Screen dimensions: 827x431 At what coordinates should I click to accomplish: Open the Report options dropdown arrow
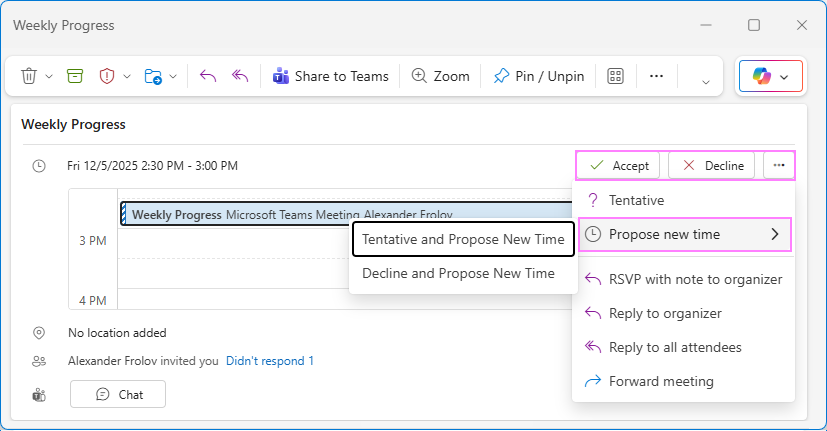(127, 76)
